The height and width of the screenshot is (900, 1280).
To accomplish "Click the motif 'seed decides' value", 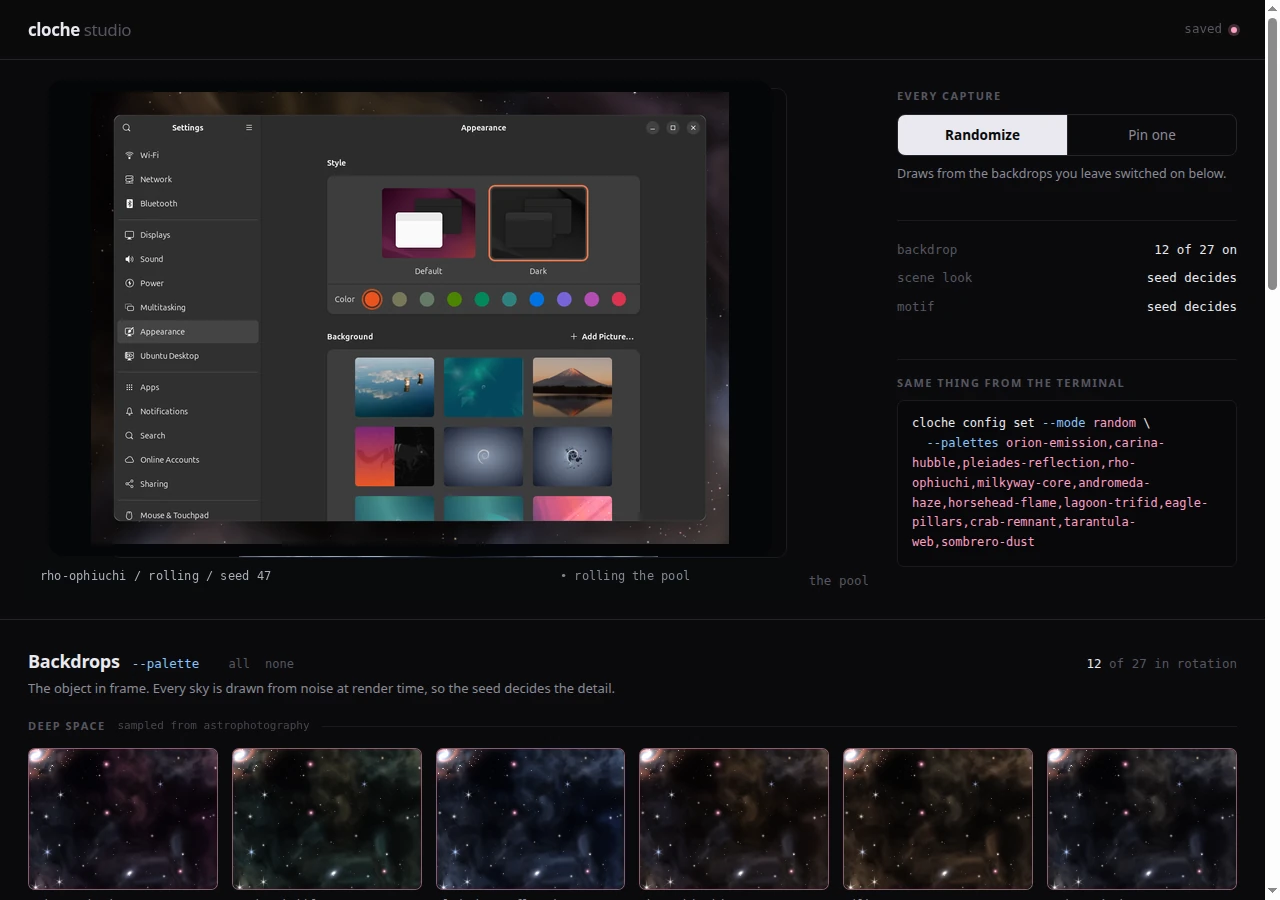I will [1191, 307].
